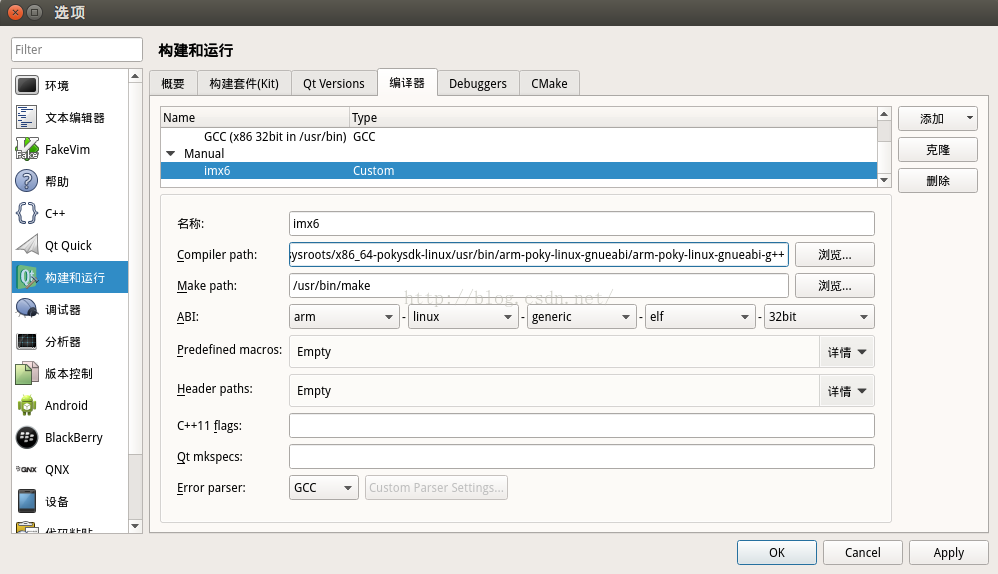Click the 克隆 clone button
998x574 pixels.
[938, 150]
